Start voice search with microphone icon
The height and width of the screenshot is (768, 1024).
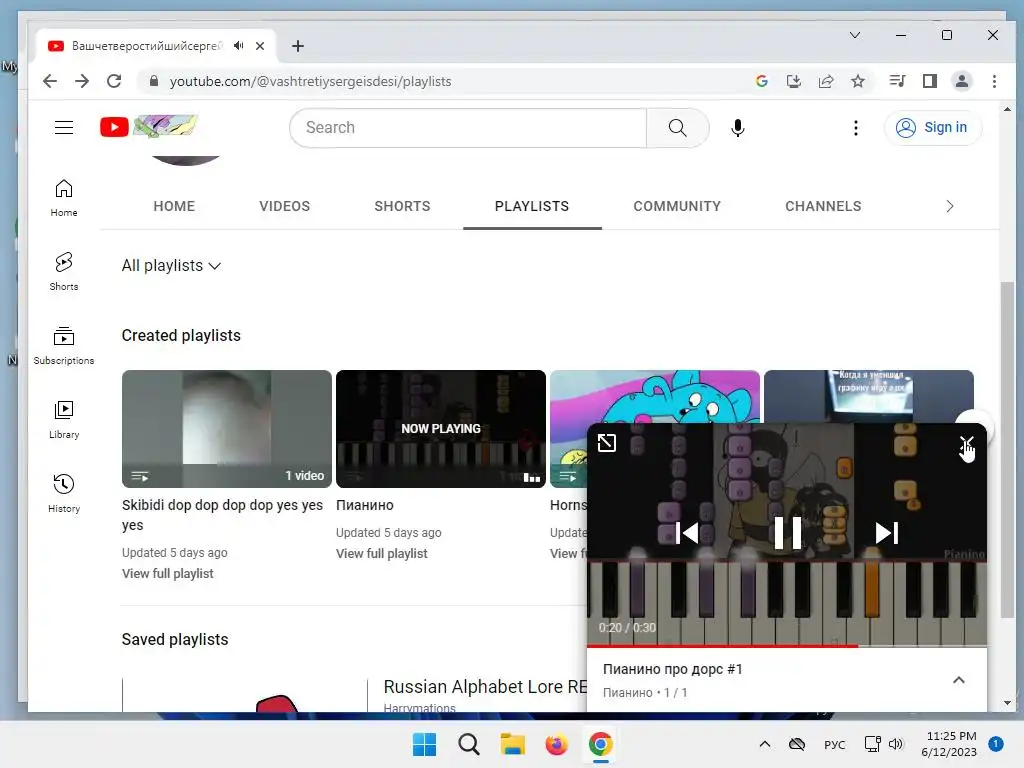pos(737,128)
